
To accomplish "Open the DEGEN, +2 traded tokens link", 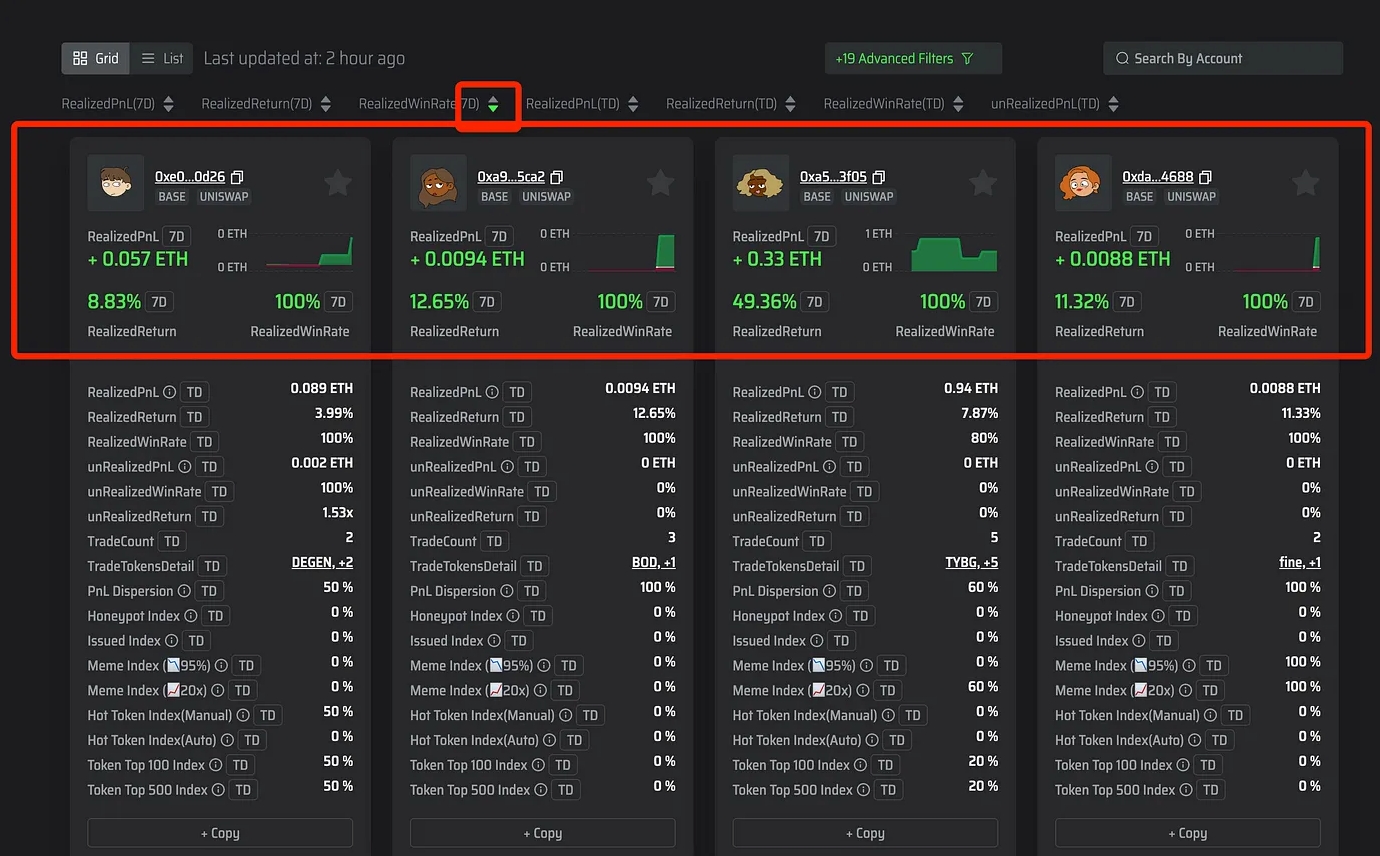I will (321, 563).
